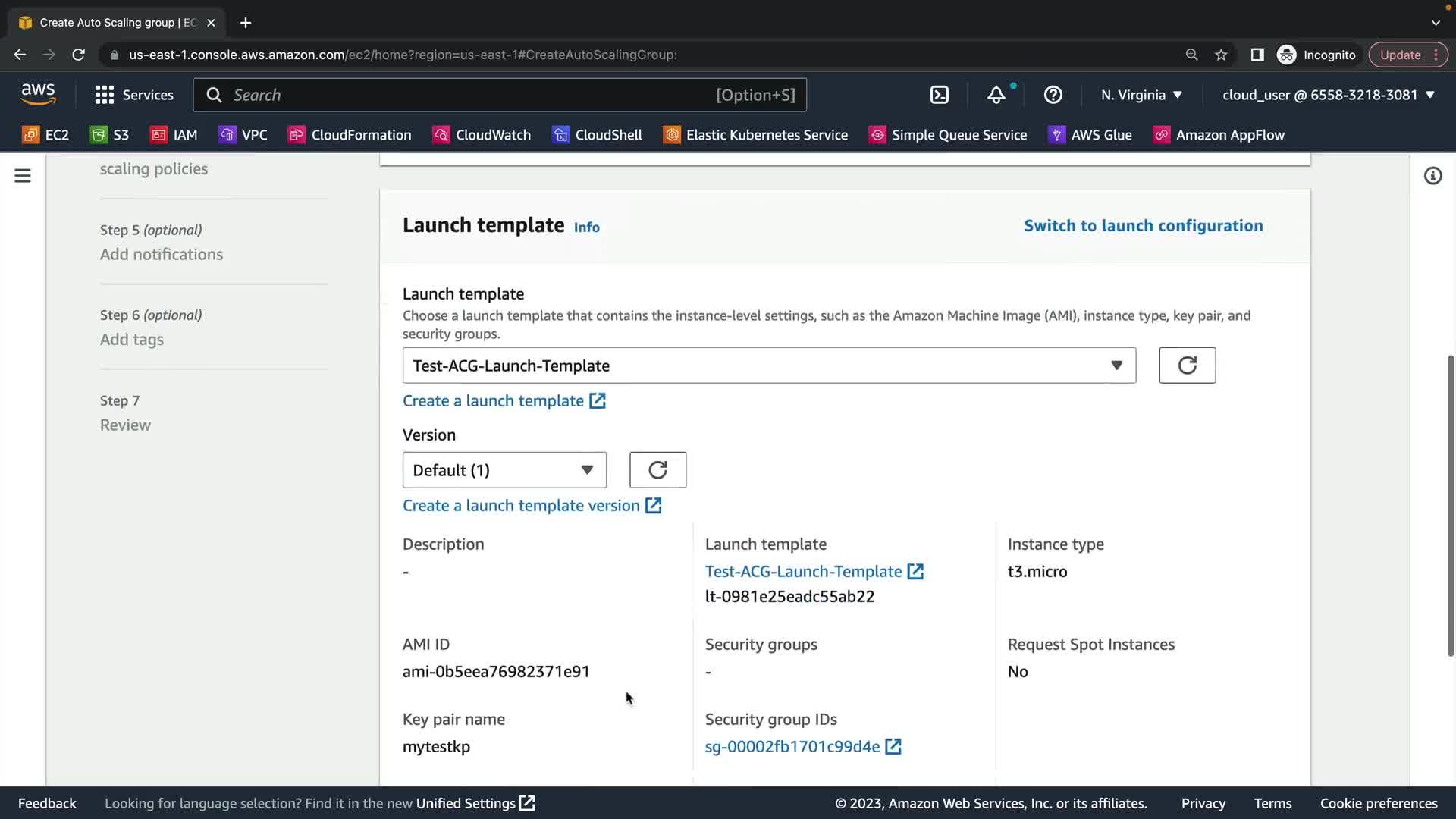Refresh the launch template list
The width and height of the screenshot is (1456, 819).
click(x=1187, y=366)
